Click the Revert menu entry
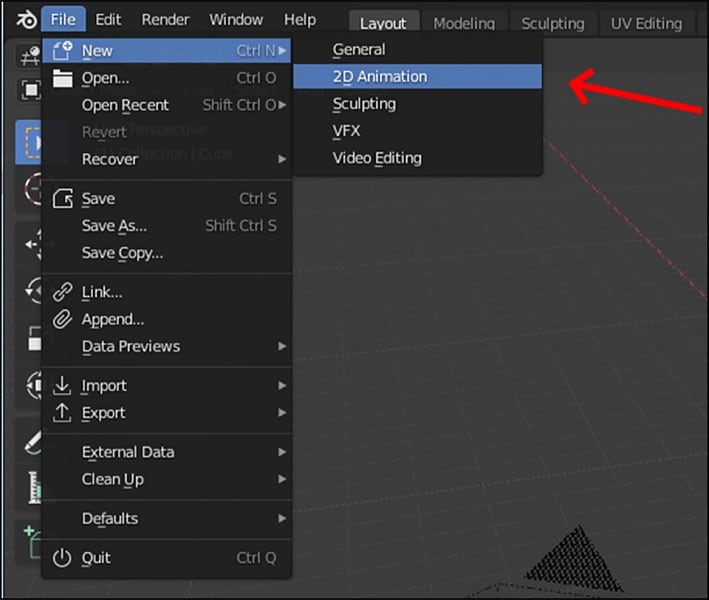709x600 pixels. [x=167, y=132]
